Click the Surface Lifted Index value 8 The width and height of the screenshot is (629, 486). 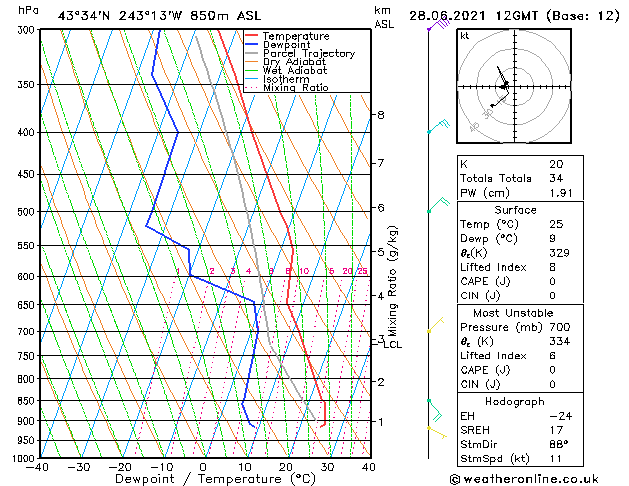[x=553, y=267]
